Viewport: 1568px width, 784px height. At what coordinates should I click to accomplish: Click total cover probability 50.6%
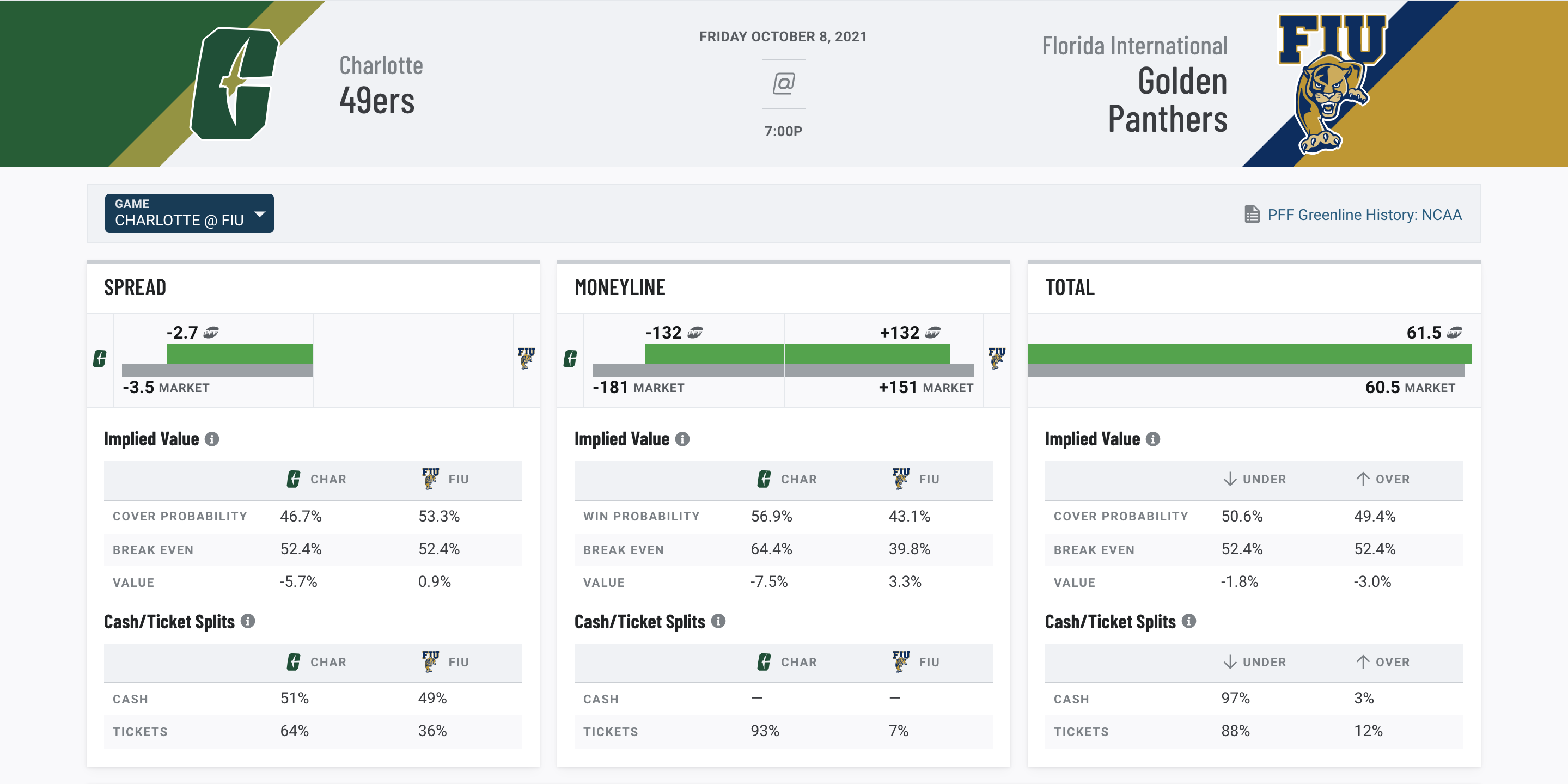tap(1242, 516)
